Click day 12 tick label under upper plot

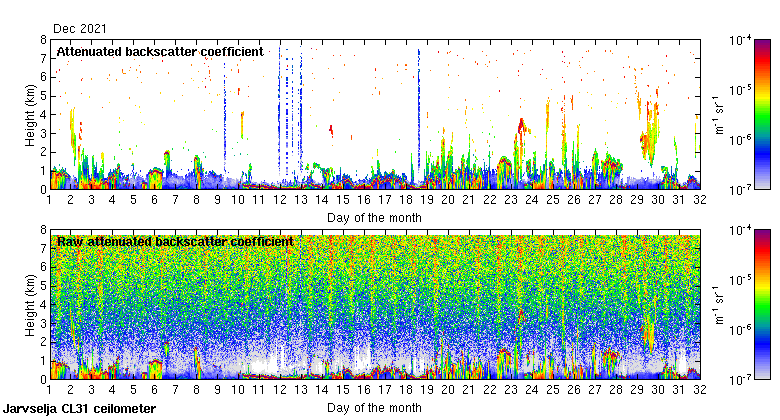click(x=280, y=200)
